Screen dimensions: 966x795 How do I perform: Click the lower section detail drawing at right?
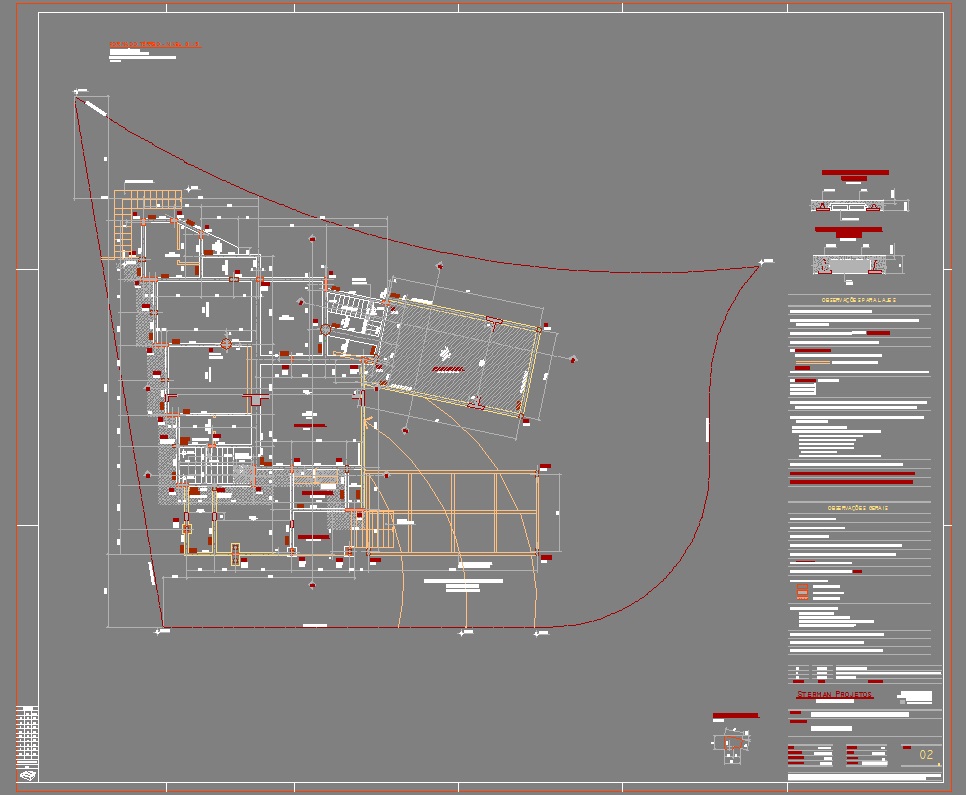click(x=859, y=264)
